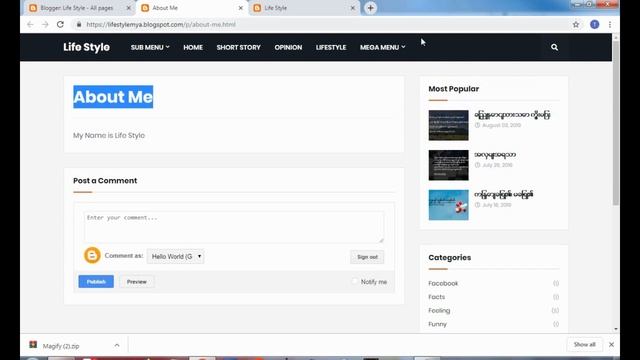Click the page vertical scrollbar thumb
The image size is (640, 360).
616,122
